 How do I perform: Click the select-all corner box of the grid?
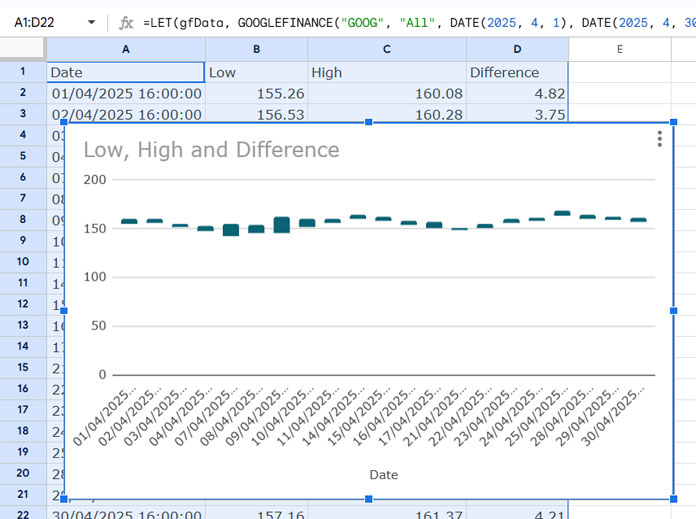click(22, 49)
